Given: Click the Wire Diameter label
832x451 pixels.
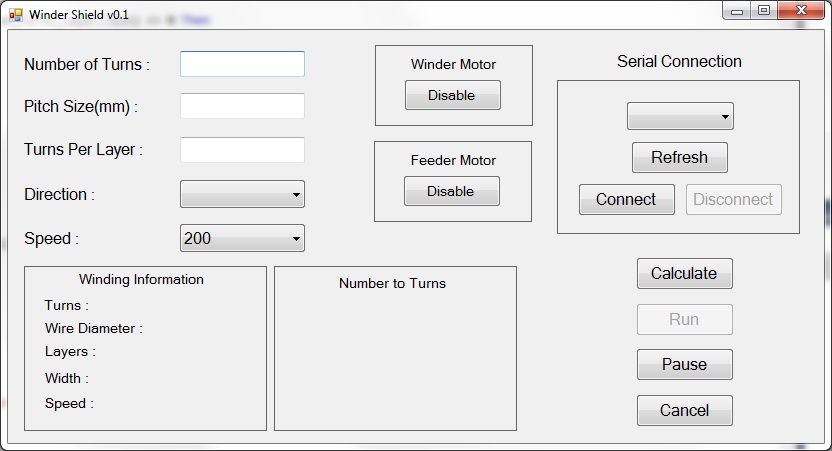Looking at the screenshot, I should (94, 328).
